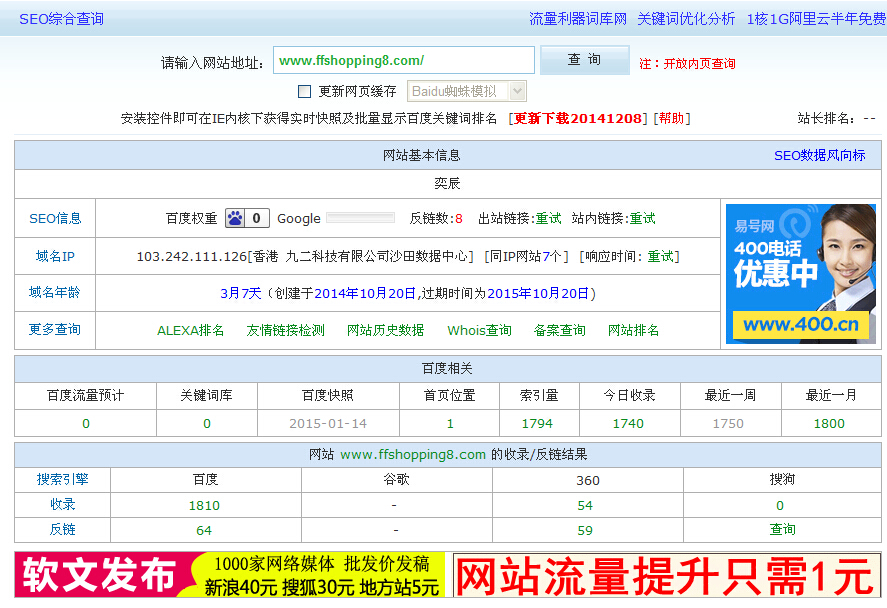Click 百度流量预计 value 0
The height and width of the screenshot is (608, 887).
pyautogui.click(x=85, y=424)
